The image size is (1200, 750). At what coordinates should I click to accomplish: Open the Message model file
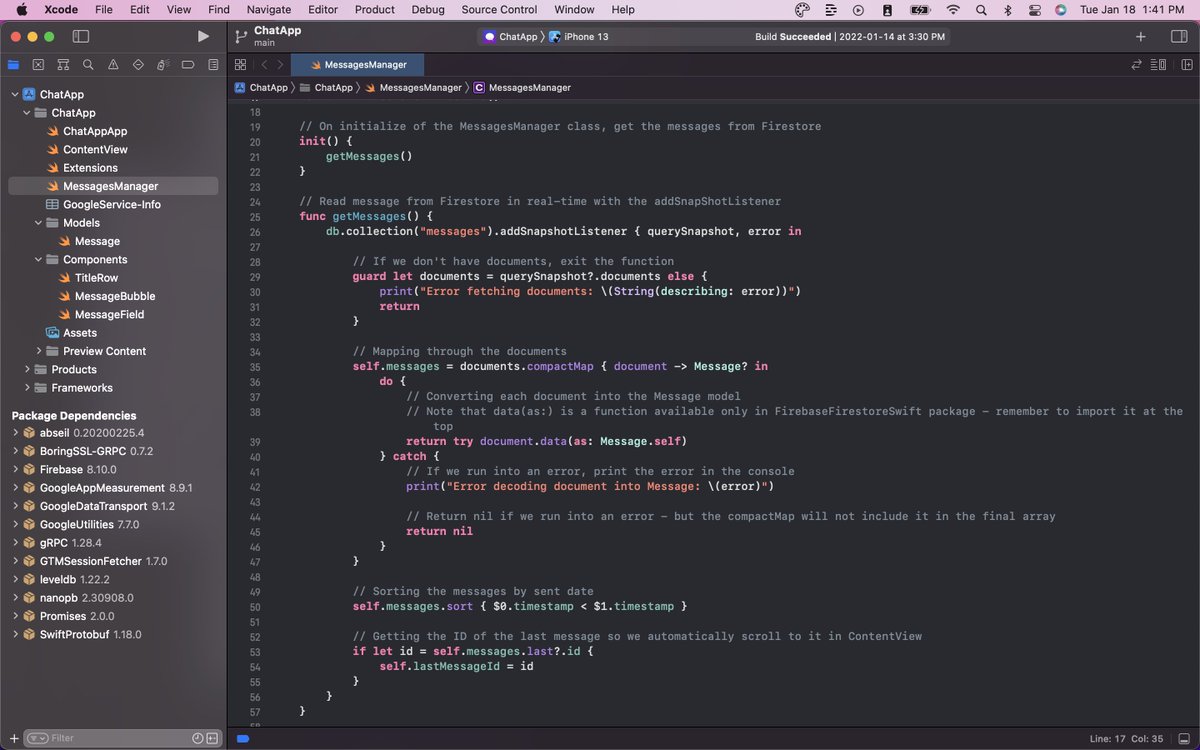[x=97, y=241]
